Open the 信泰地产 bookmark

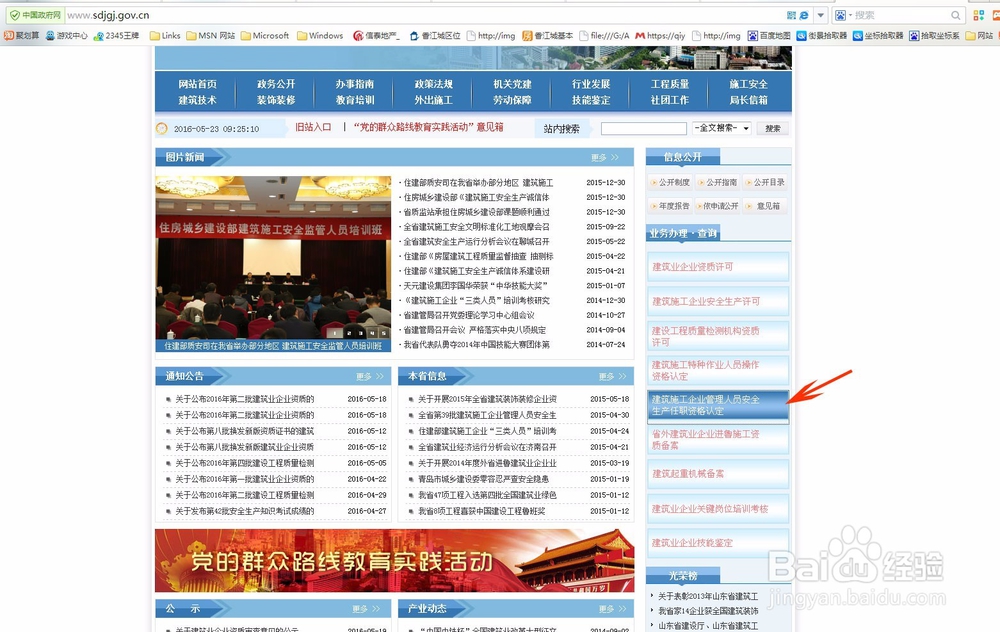coord(376,36)
